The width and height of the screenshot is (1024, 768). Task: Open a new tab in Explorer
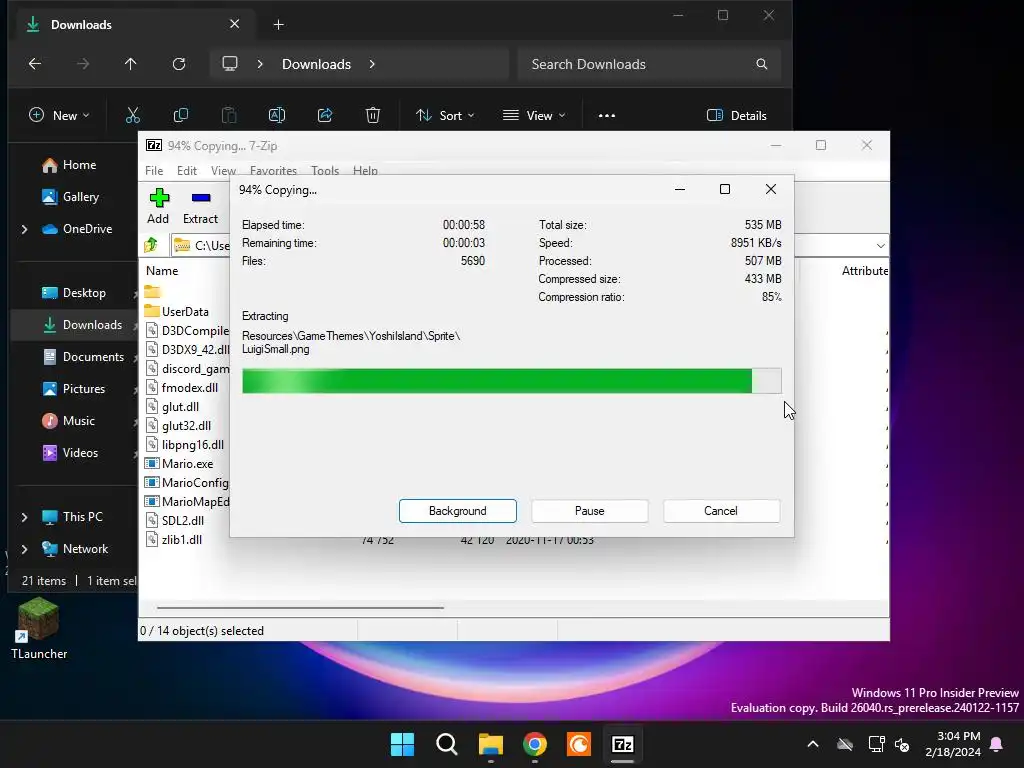[278, 25]
